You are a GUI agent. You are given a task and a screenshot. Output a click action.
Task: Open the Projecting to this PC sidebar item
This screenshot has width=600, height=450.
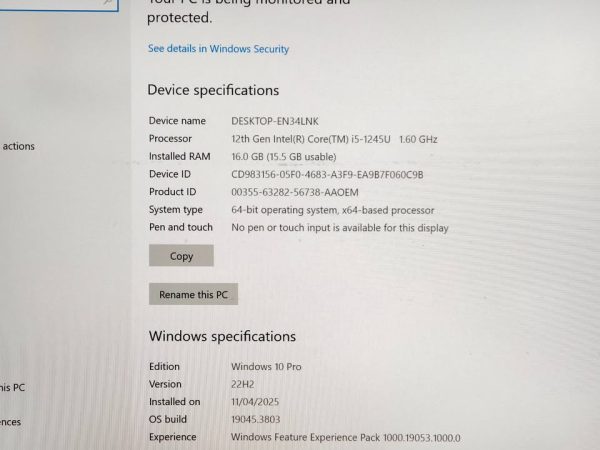[x=12, y=388]
